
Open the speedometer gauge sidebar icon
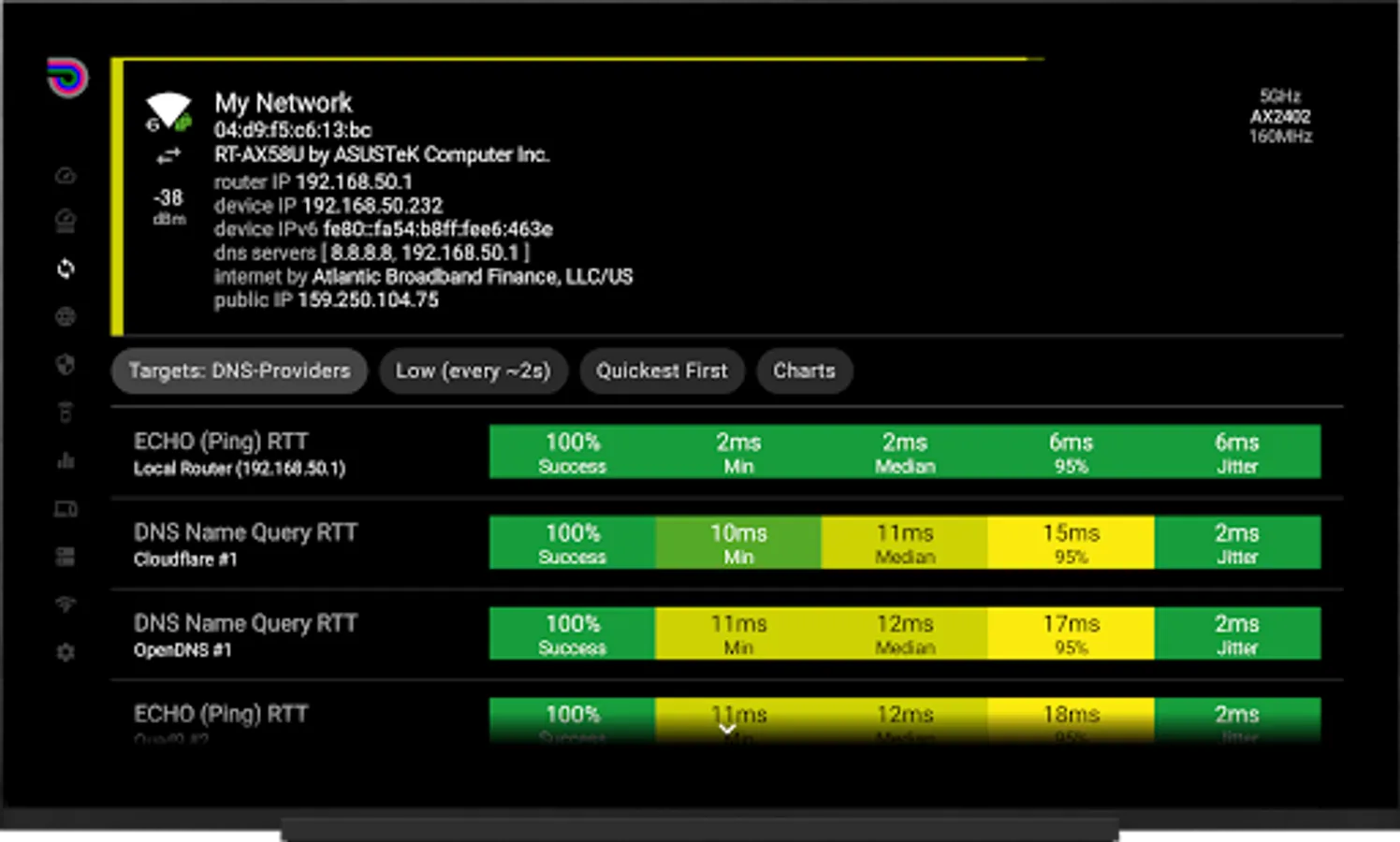click(66, 175)
